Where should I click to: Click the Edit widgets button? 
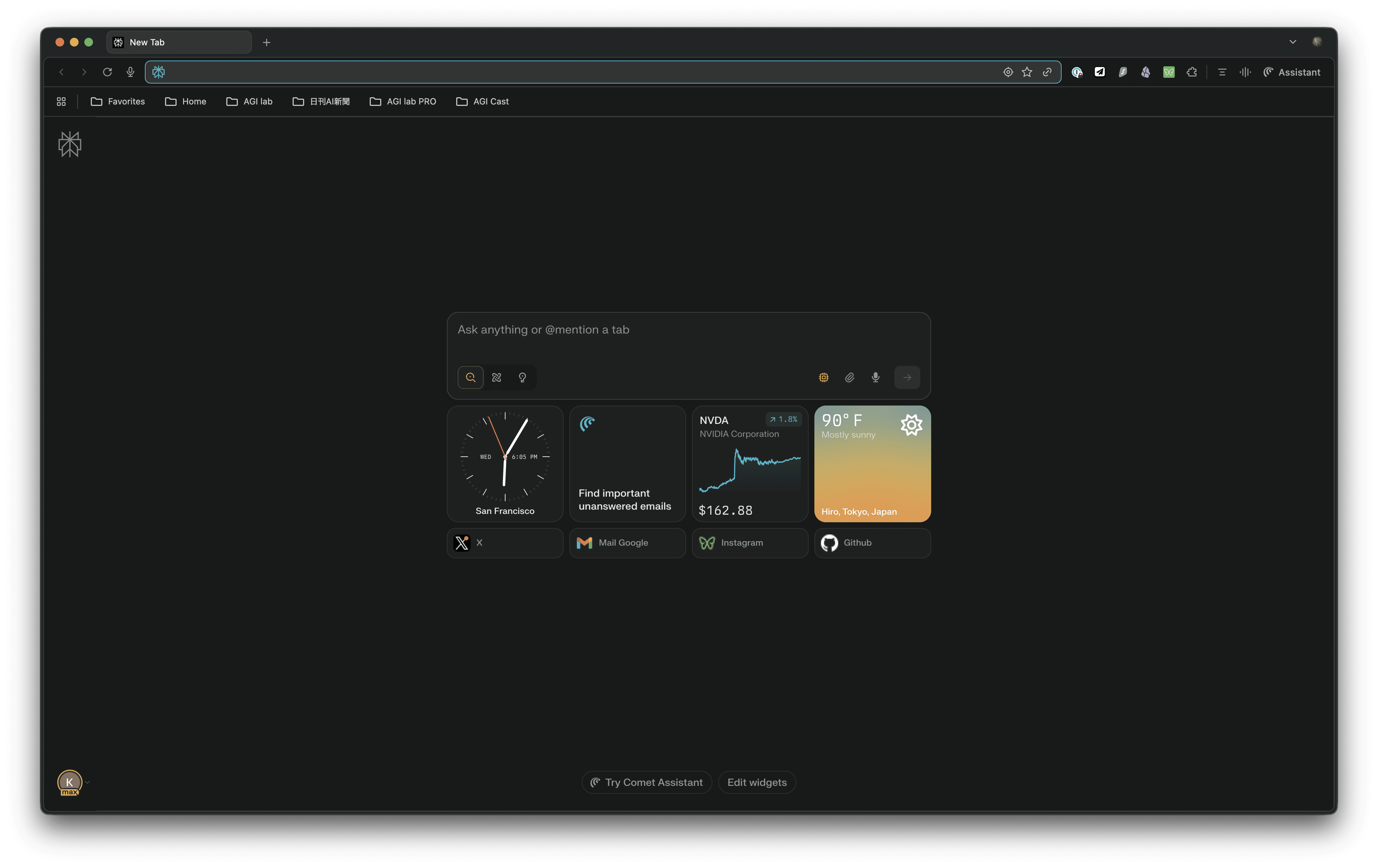coord(756,782)
